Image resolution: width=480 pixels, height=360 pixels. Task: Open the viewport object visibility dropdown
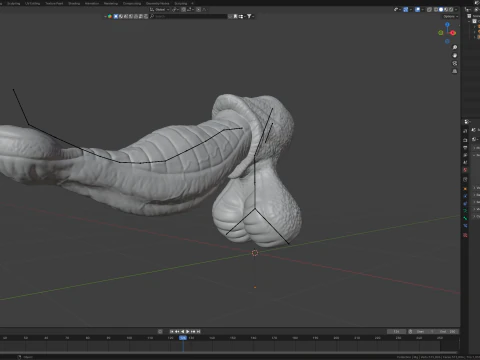[x=397, y=9]
